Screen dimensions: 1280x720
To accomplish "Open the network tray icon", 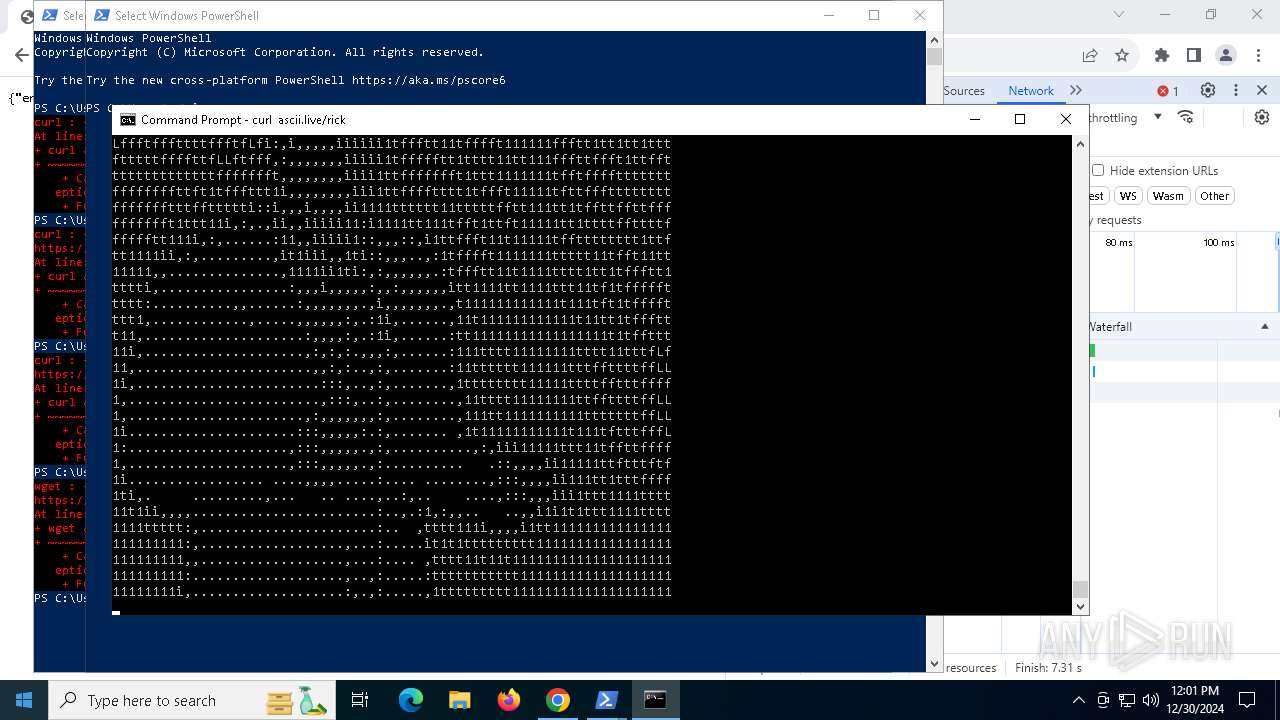I will [x=1127, y=700].
